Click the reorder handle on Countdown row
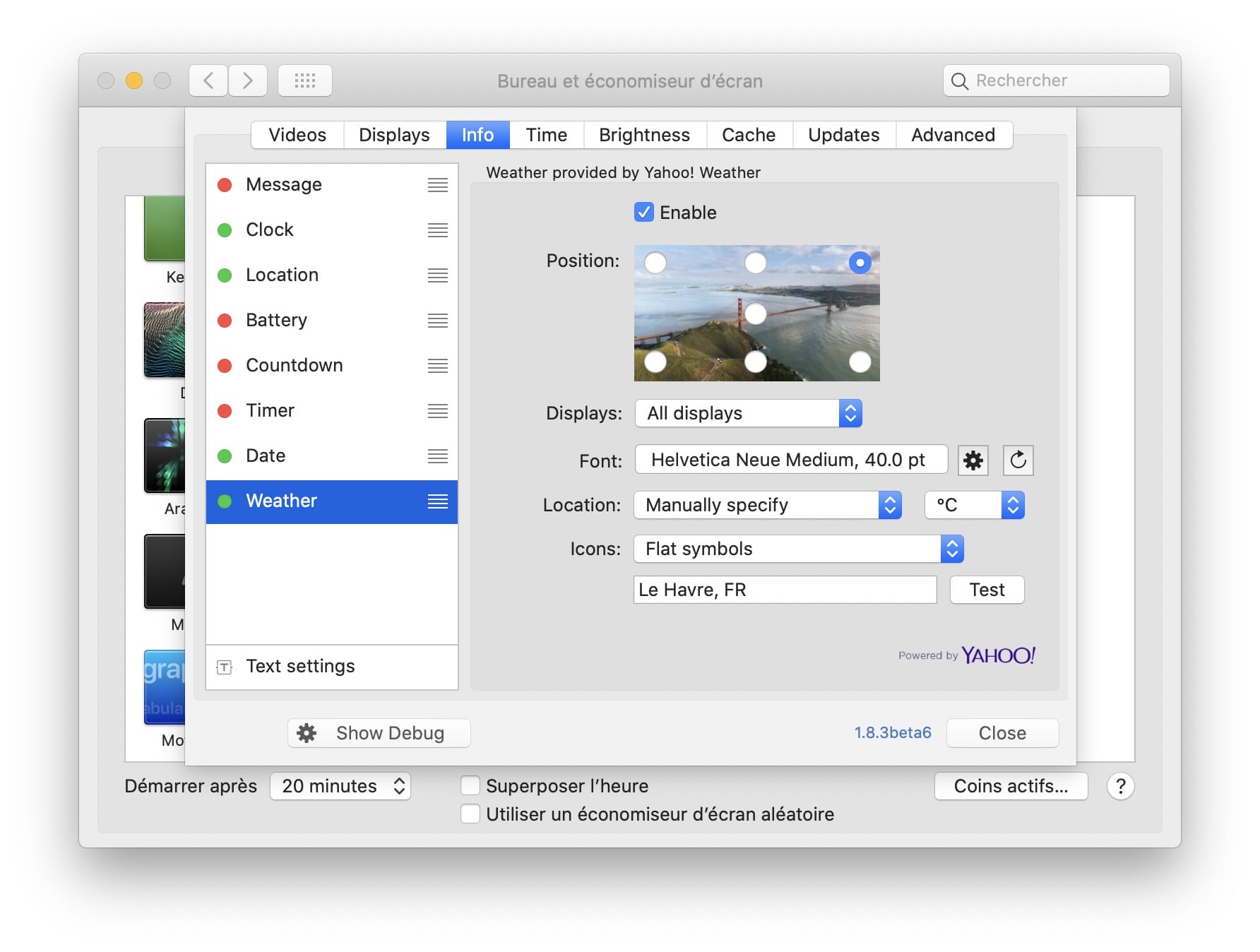The height and width of the screenshot is (952, 1260). (438, 366)
